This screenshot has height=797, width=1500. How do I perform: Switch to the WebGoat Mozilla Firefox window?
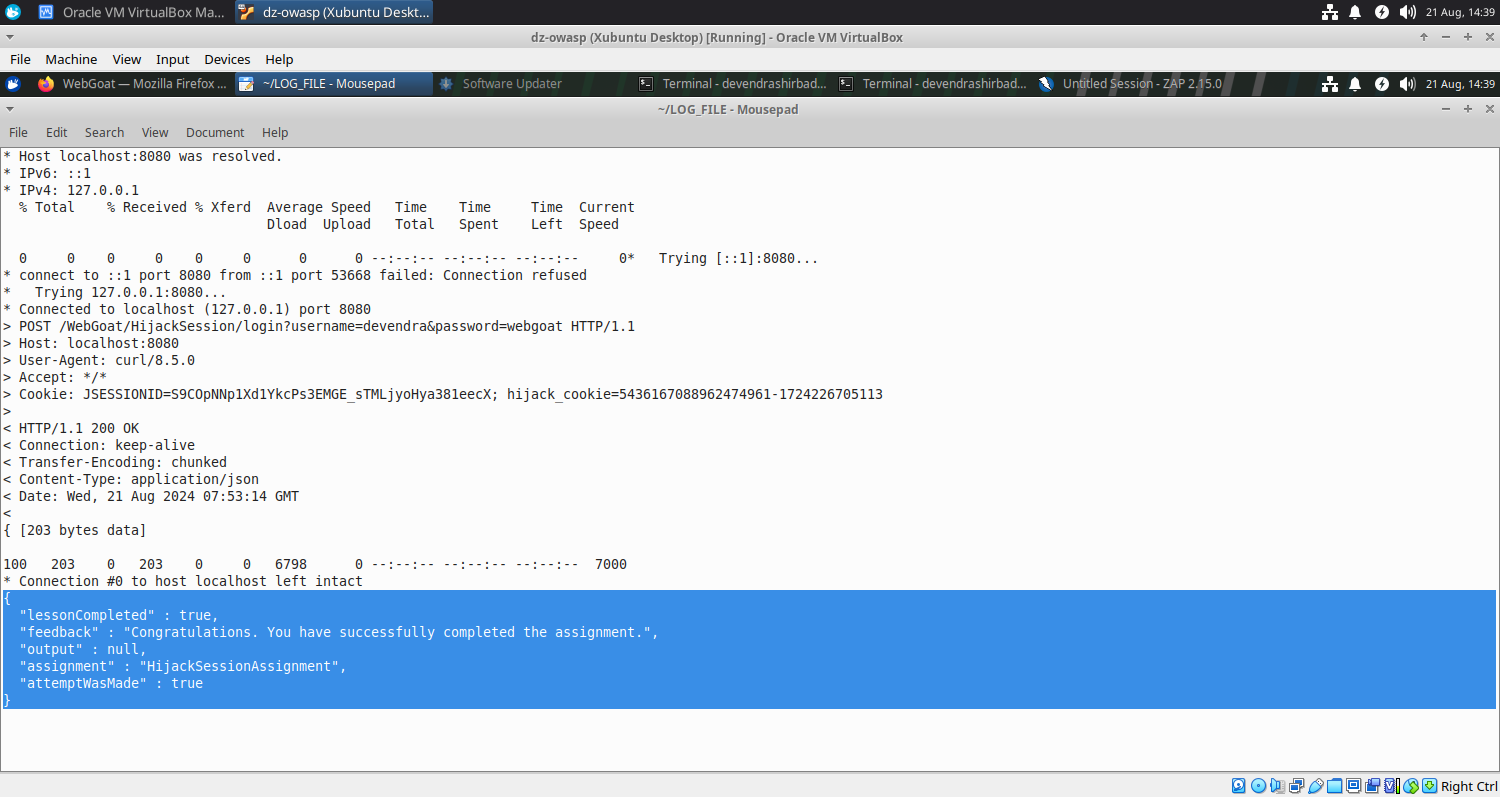tap(133, 84)
